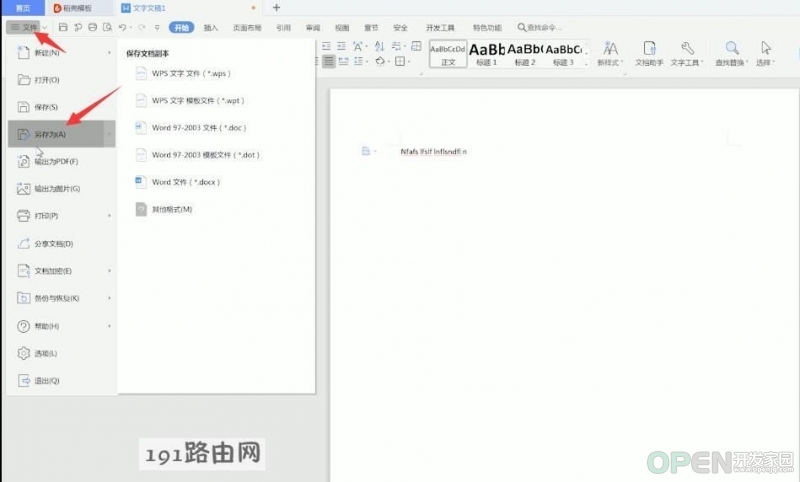Choose 打印(P) in the file menu
800x482 pixels.
point(61,216)
